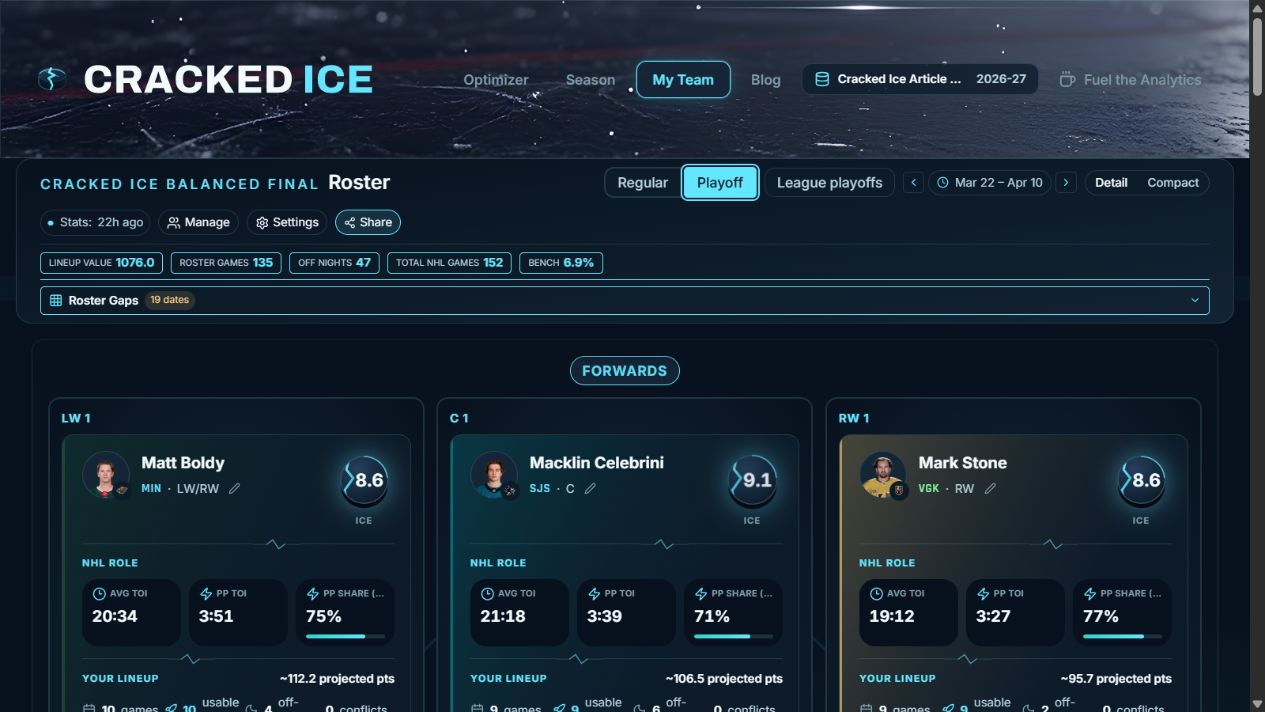
Task: Click the gear icon in the Settings button
Action: [x=263, y=222]
